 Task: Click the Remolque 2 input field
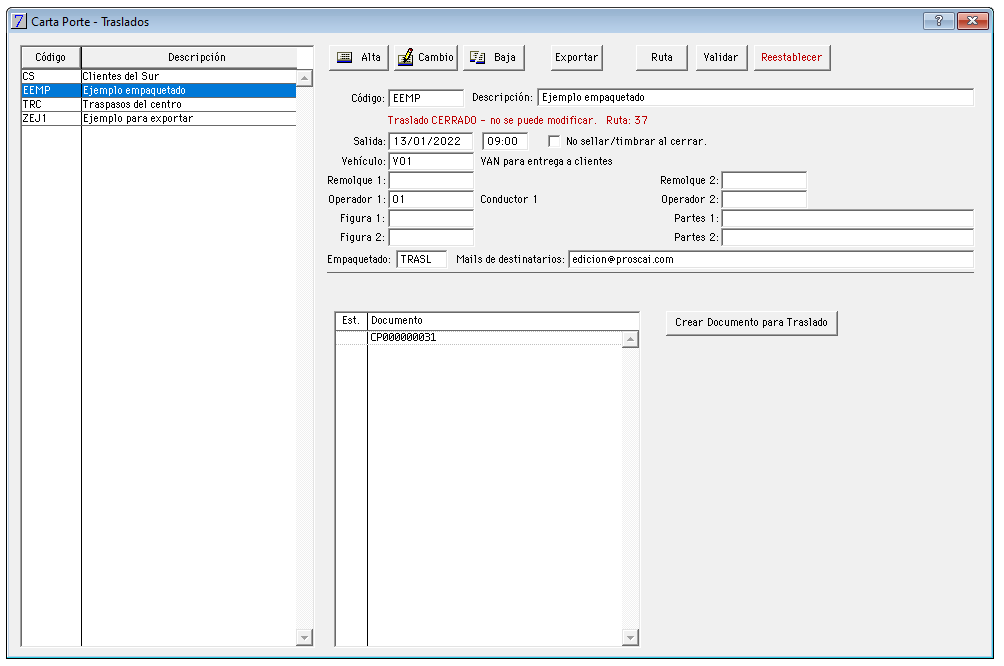[x=764, y=181]
